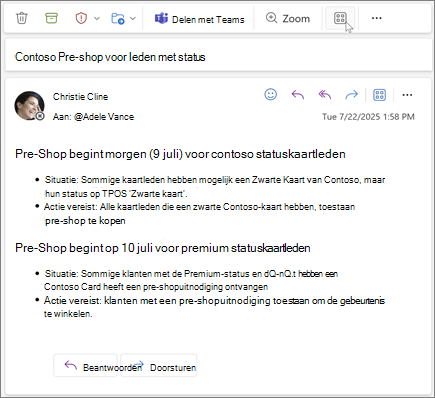Click the heading 'Pre-Shop begint morgen (9 juli)'
Image resolution: width=435 pixels, height=398 pixels.
pos(99,154)
